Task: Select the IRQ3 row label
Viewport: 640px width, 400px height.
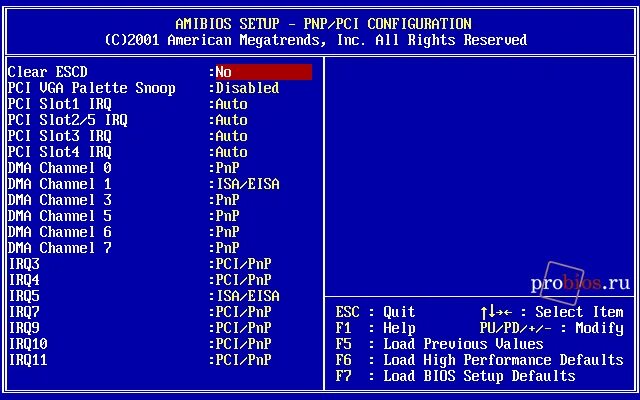Action: coord(24,264)
